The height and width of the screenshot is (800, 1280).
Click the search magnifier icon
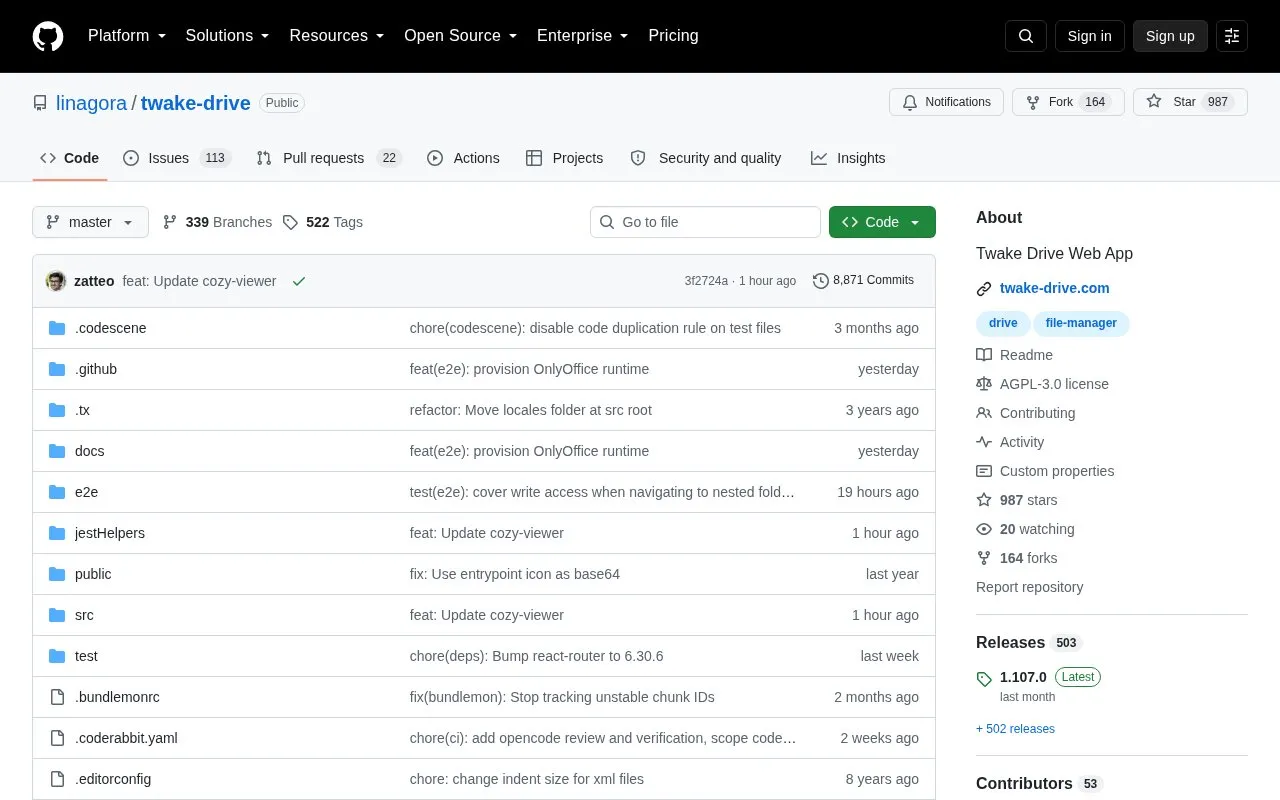1026,36
